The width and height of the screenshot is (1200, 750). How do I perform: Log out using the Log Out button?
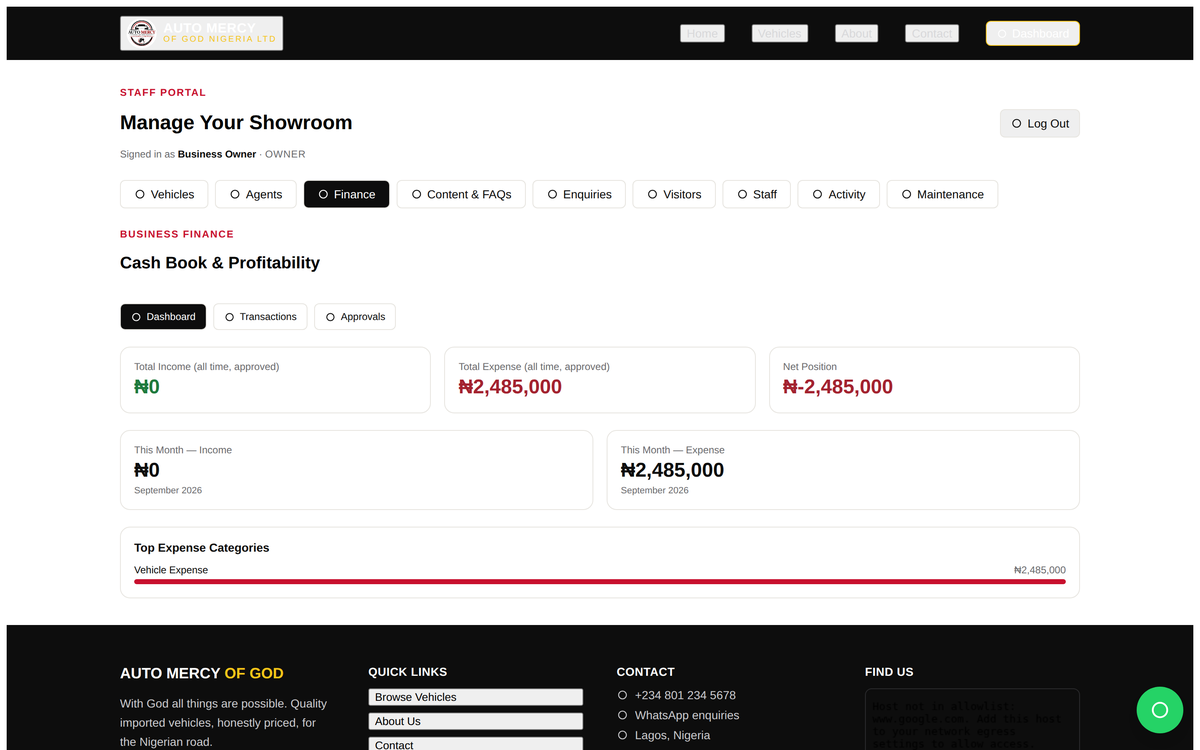click(1040, 123)
